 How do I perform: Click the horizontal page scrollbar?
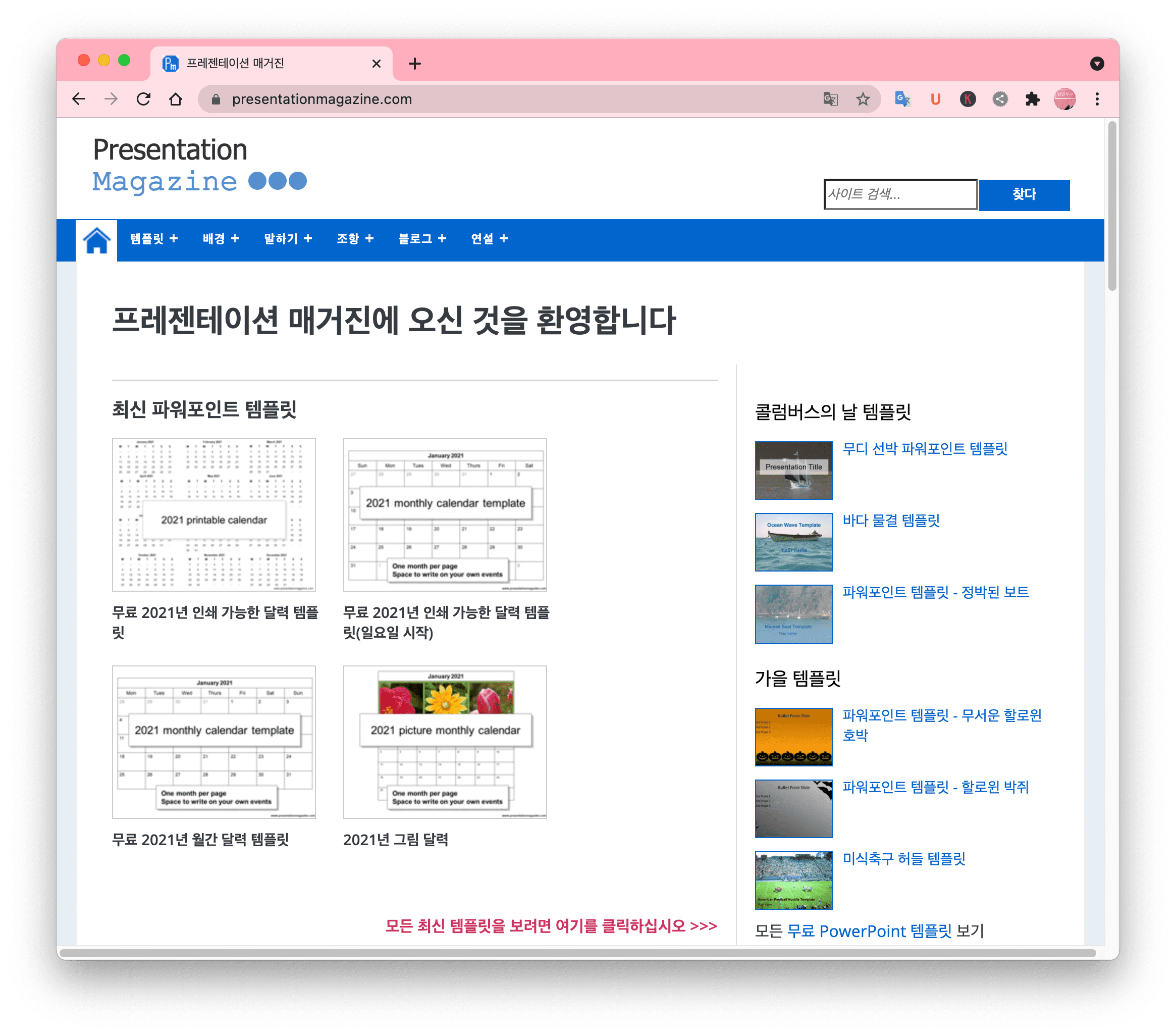click(576, 953)
